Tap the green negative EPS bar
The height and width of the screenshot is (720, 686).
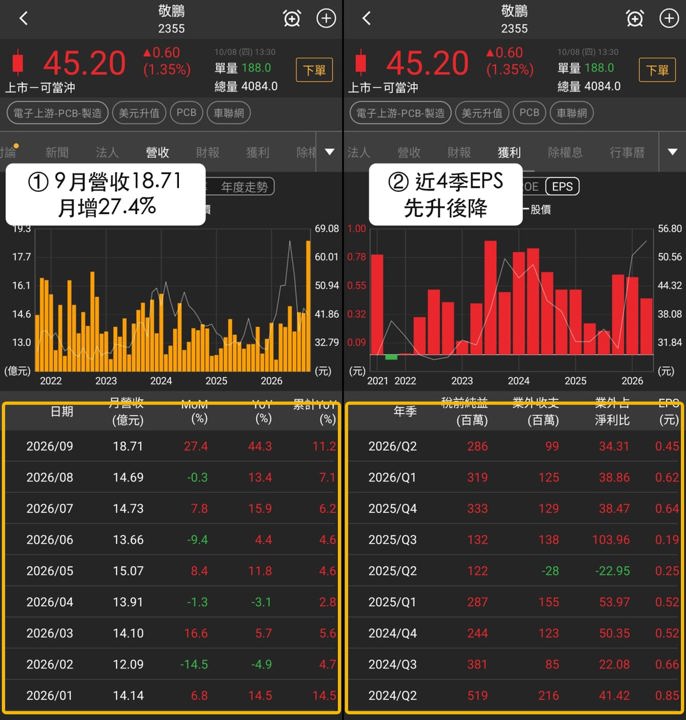(391, 357)
